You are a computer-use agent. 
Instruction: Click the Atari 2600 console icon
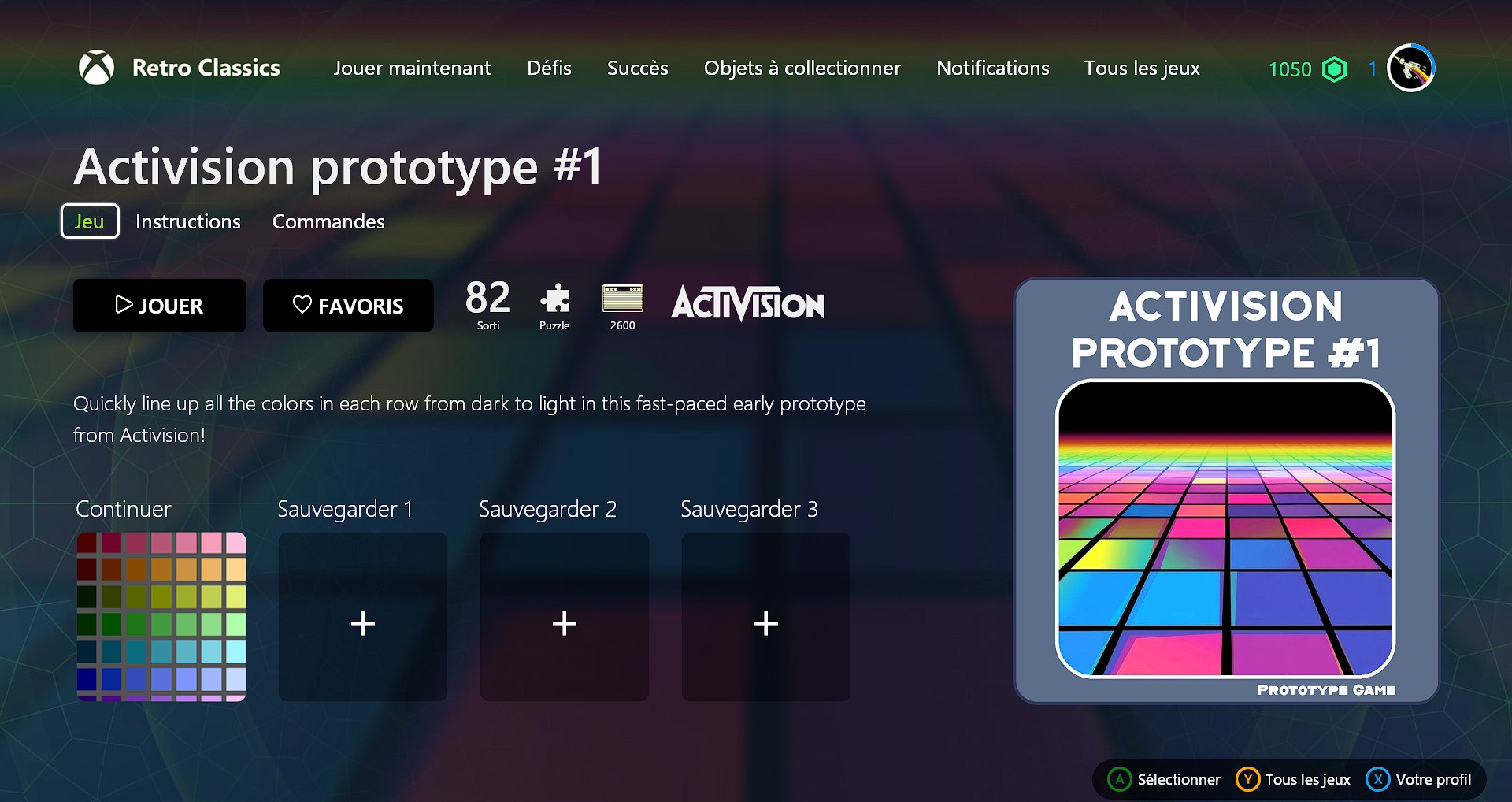coord(622,299)
